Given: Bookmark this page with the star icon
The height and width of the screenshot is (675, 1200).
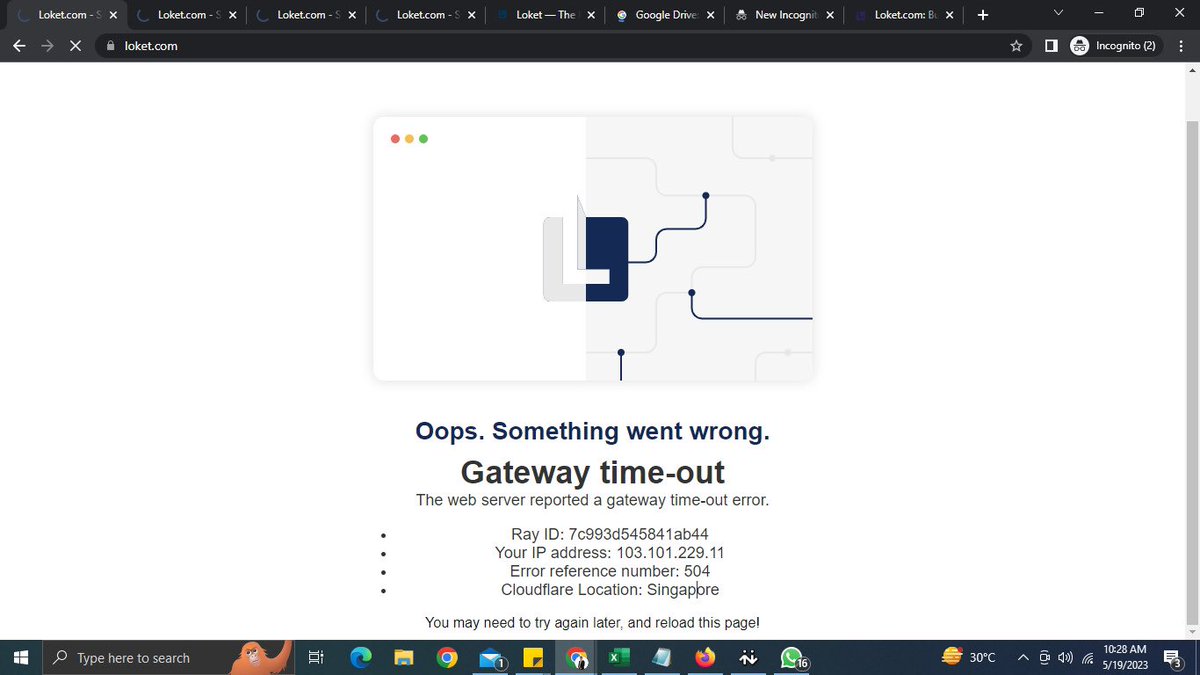Looking at the screenshot, I should pos(1016,45).
